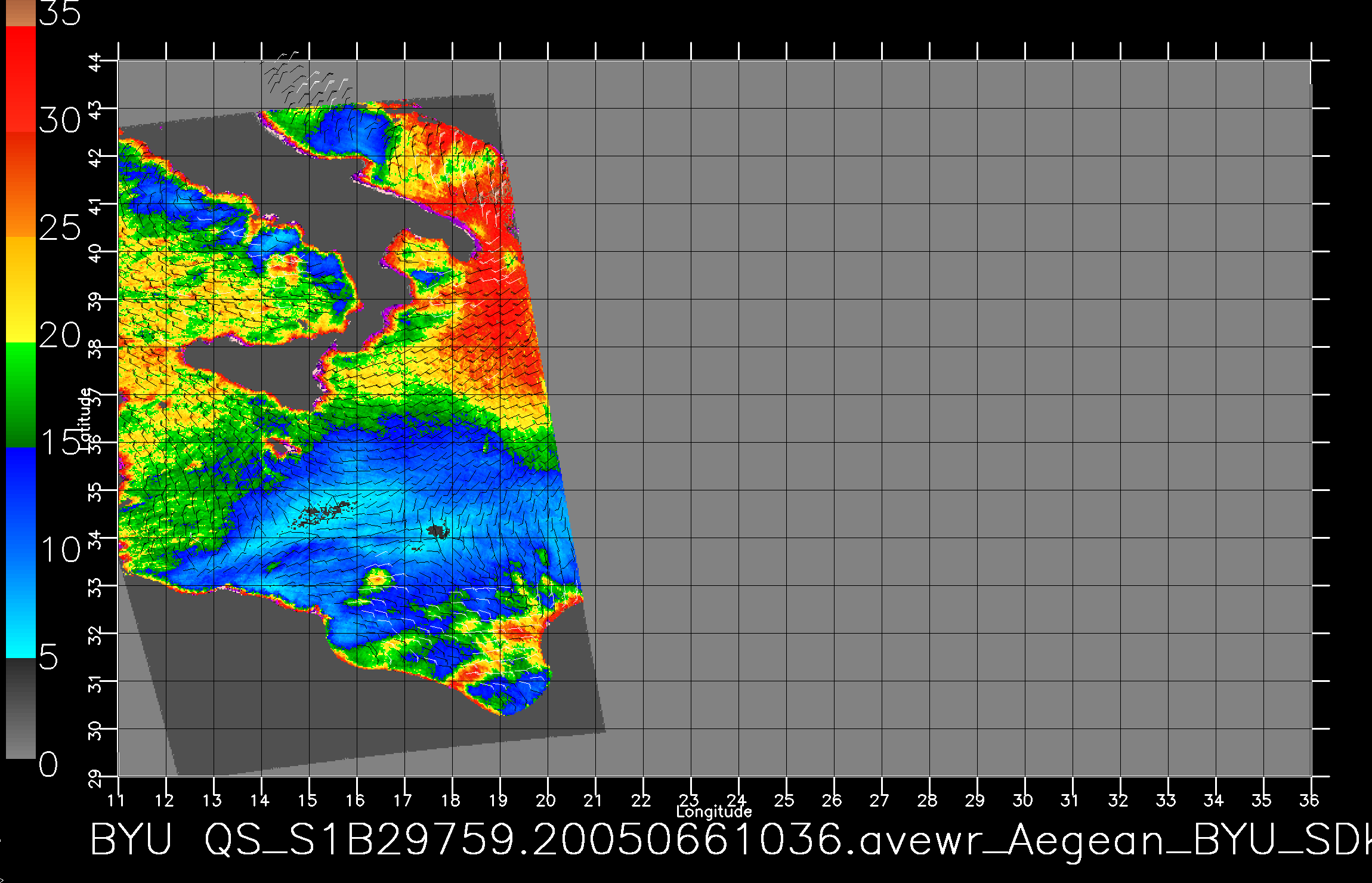Click the plot title beginning "BYU QS_S1B29759"
1372x883 pixels.
(731, 840)
